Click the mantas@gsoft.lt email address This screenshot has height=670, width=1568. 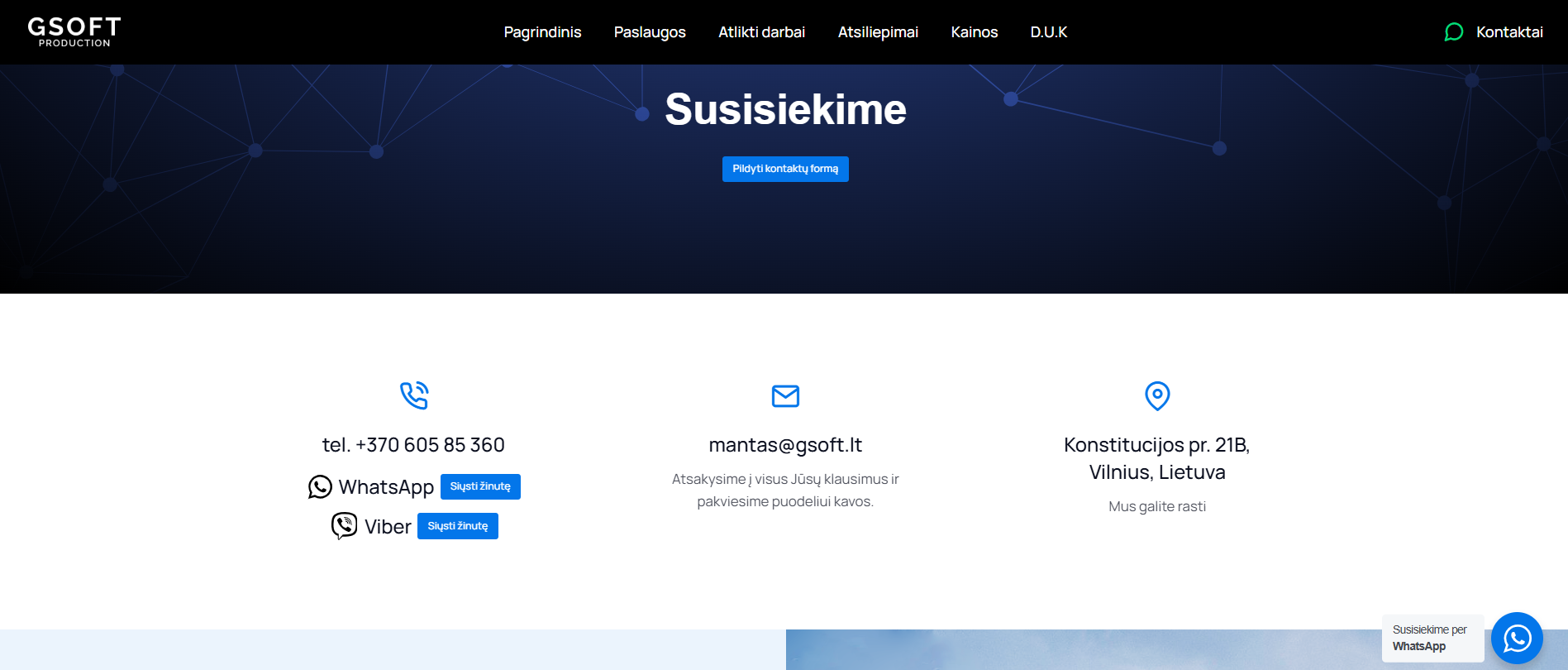pos(785,445)
